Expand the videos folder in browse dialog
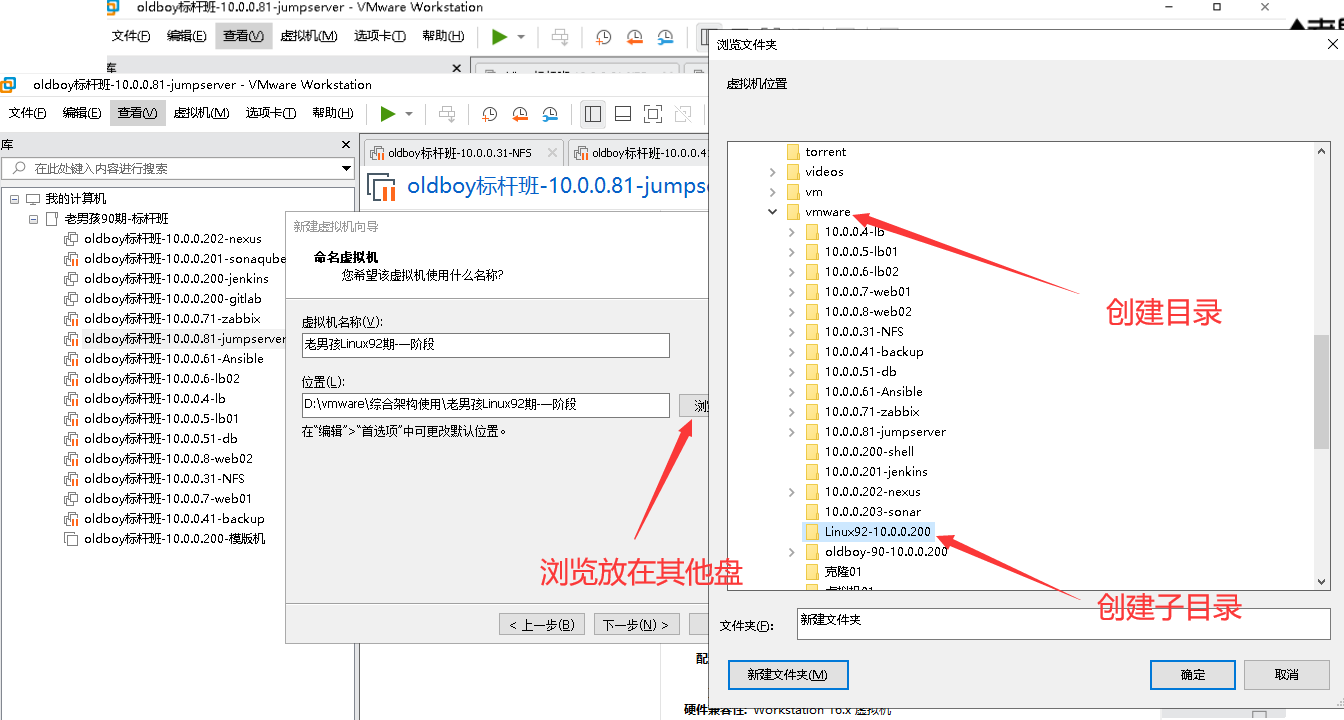Viewport: 1344px width, 720px height. click(x=772, y=172)
